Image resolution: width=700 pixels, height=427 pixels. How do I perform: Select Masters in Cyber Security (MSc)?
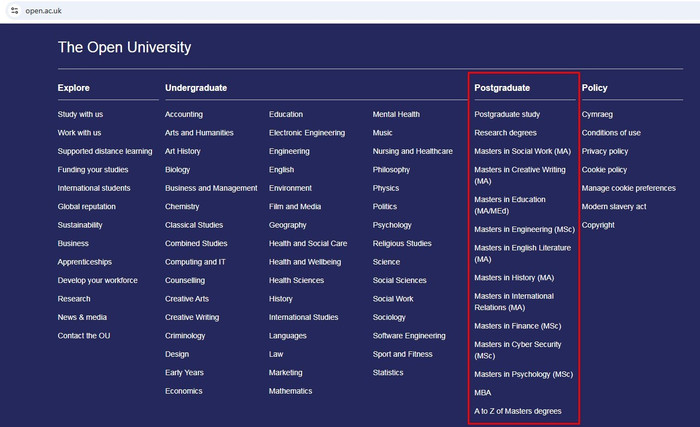[518, 350]
